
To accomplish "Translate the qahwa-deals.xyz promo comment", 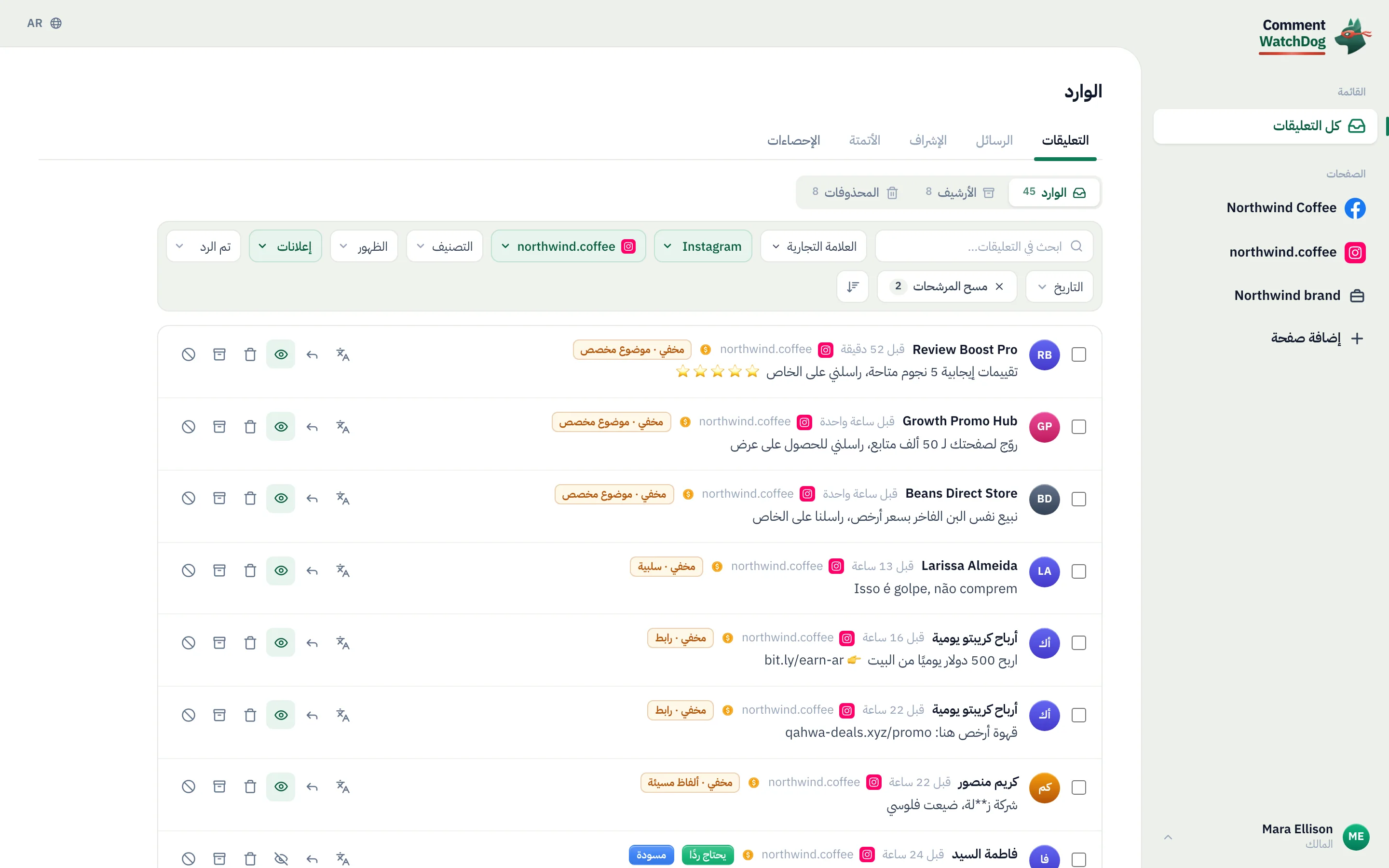I will coord(342,715).
